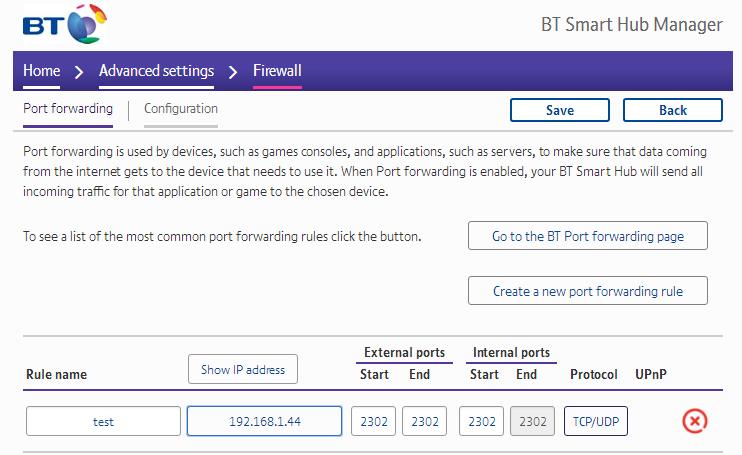Go to Home in breadcrumb
The image size is (742, 455).
[42, 71]
